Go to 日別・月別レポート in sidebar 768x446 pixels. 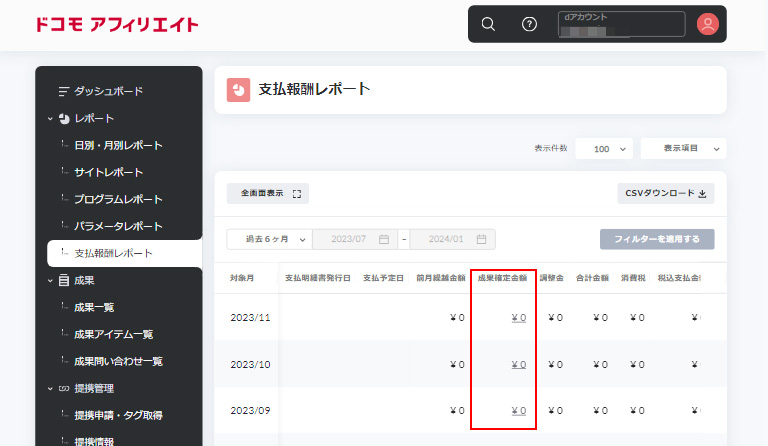(x=118, y=145)
